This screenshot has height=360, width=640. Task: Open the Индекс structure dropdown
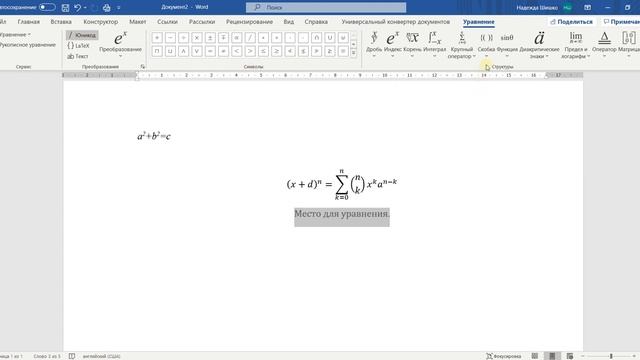[393, 44]
